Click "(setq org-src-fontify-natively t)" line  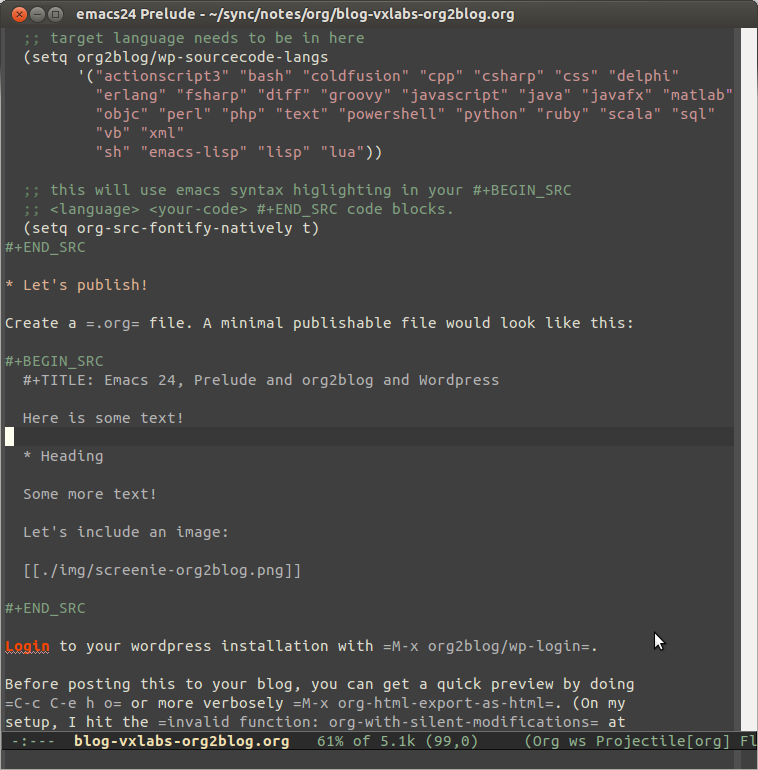(x=171, y=228)
